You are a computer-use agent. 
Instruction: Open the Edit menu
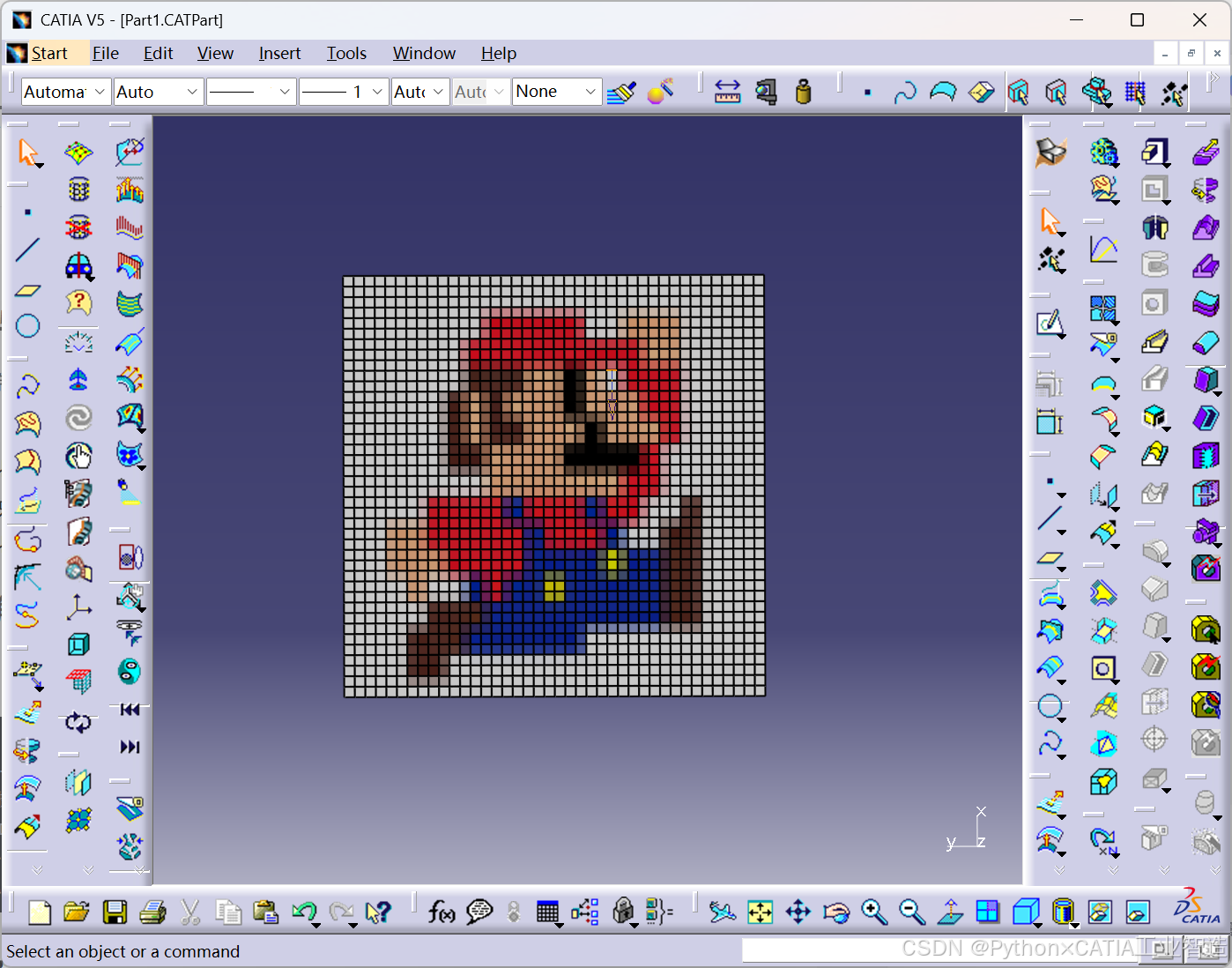point(158,54)
